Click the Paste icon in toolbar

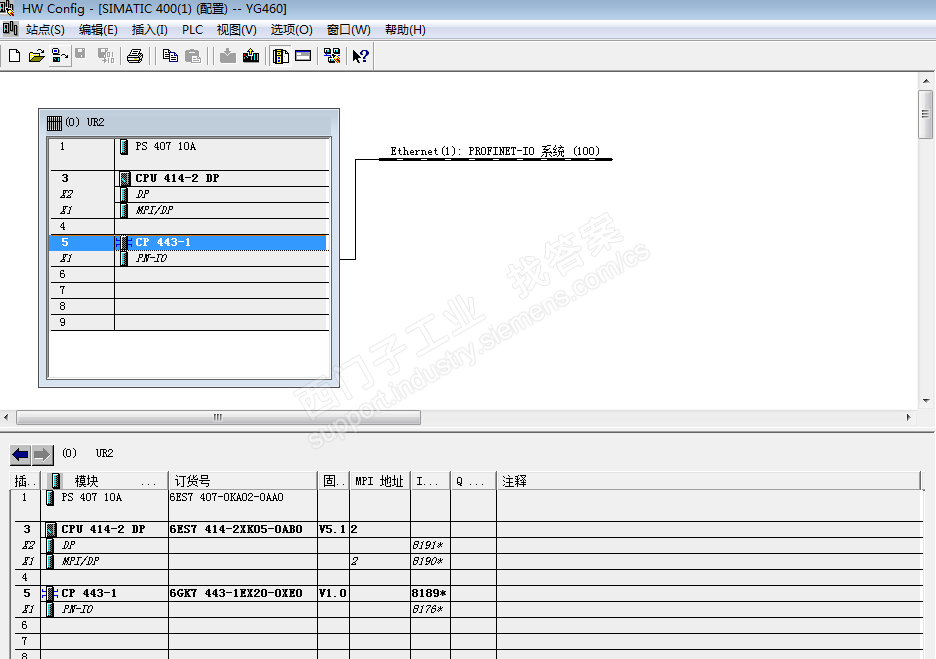point(193,56)
